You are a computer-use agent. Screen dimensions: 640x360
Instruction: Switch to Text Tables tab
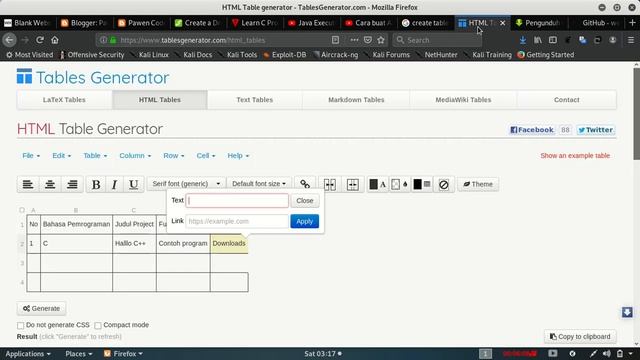pyautogui.click(x=255, y=100)
